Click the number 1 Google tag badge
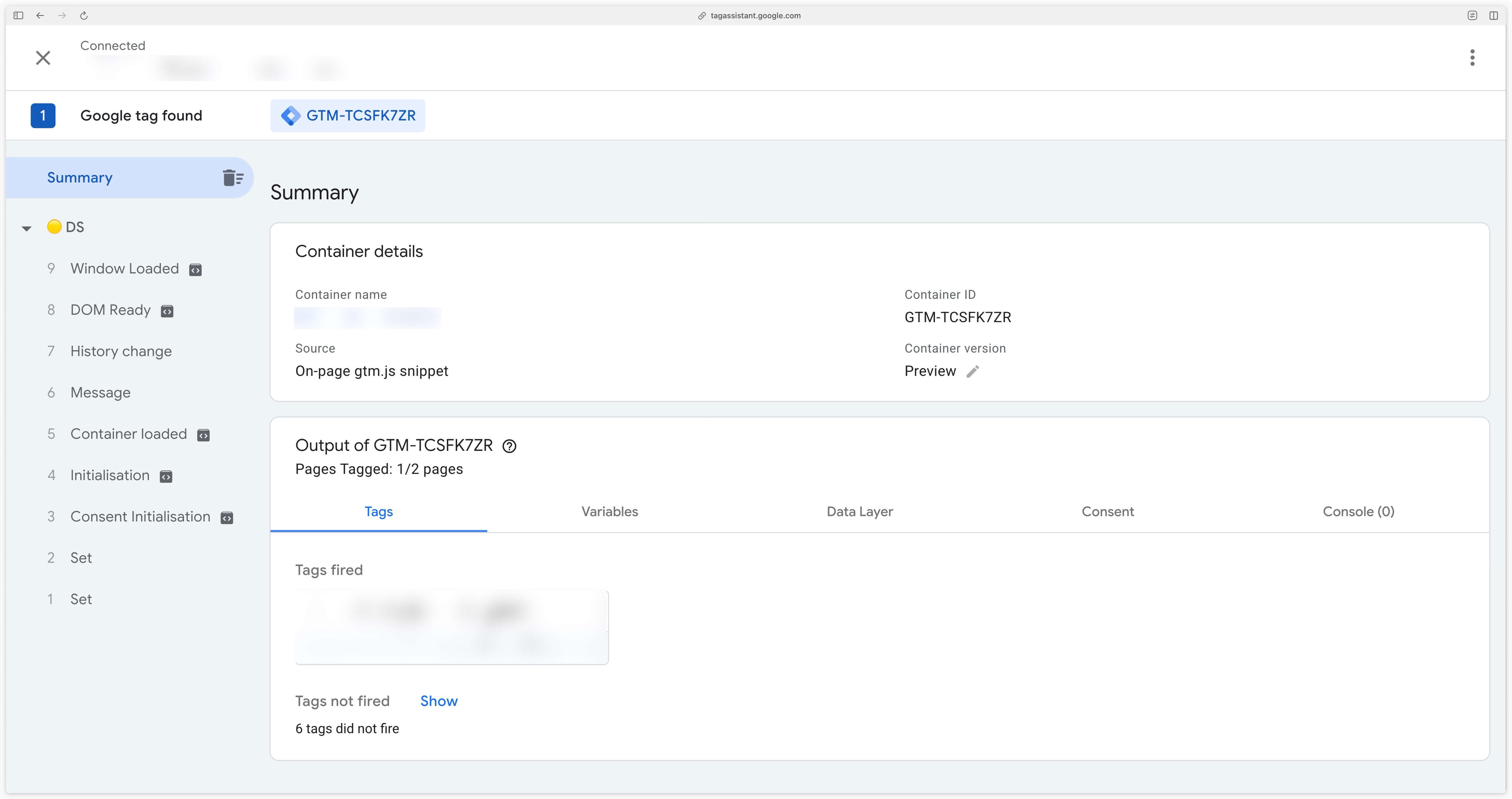The height and width of the screenshot is (799, 1512). 43,116
